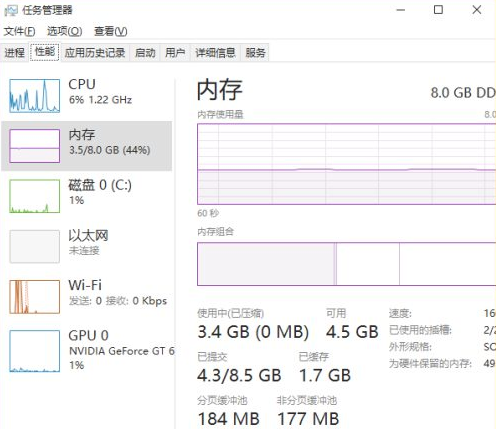Viewport: 496px width, 429px height.
Task: Switch to the 用户 tab
Action: (x=175, y=52)
